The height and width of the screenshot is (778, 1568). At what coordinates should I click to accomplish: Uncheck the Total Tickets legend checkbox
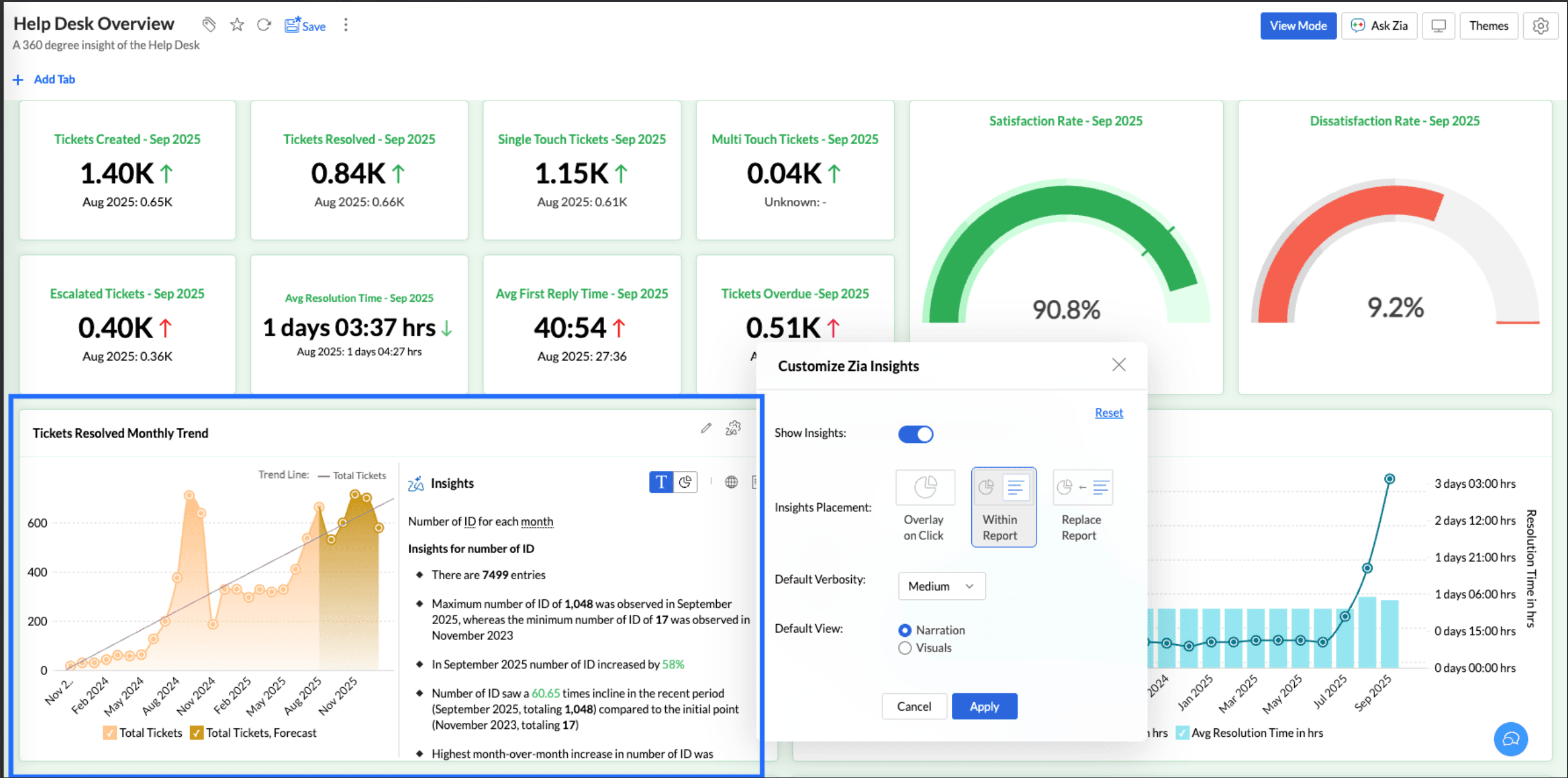coord(110,733)
